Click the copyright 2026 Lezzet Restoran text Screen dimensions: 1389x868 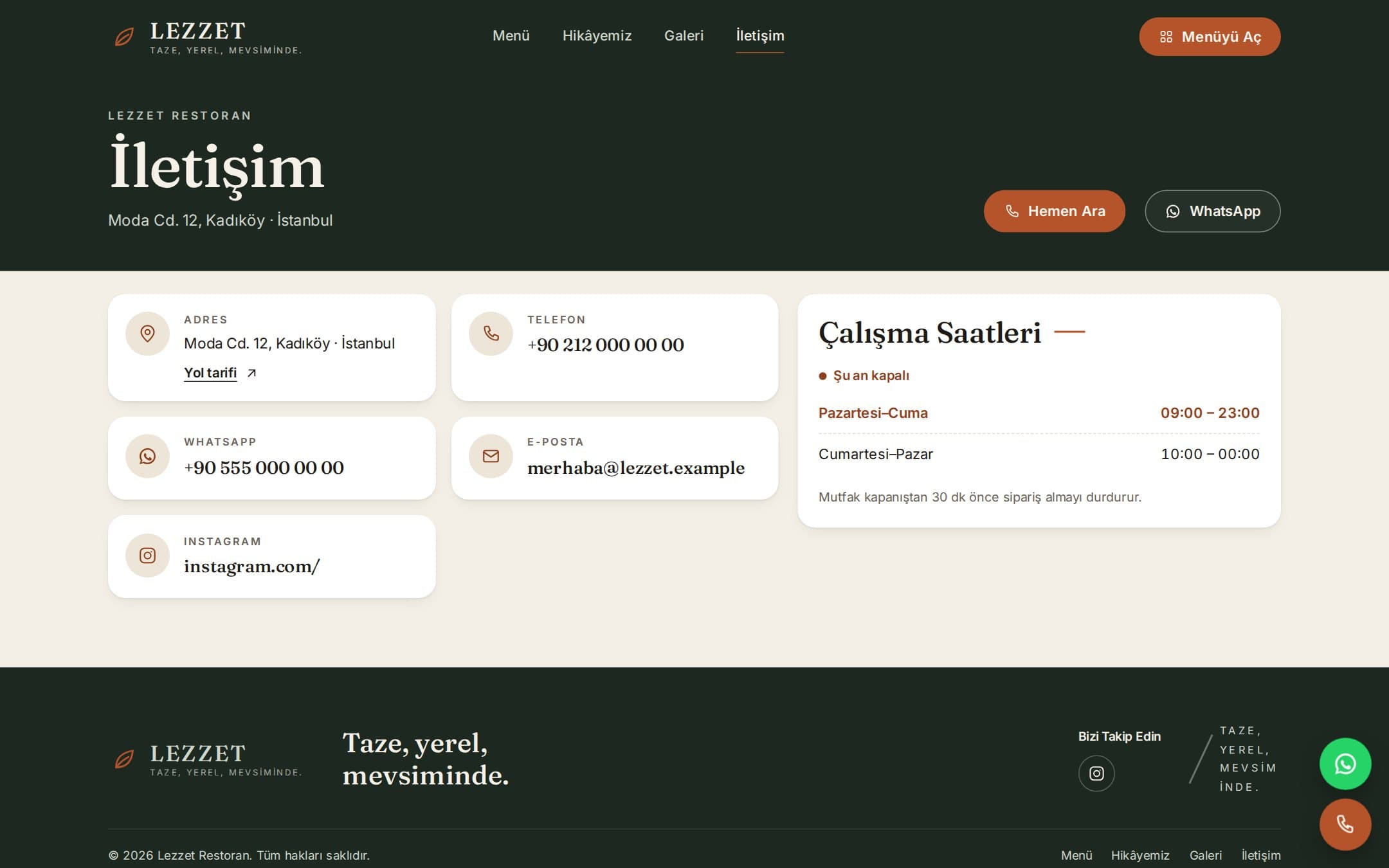[x=239, y=855]
